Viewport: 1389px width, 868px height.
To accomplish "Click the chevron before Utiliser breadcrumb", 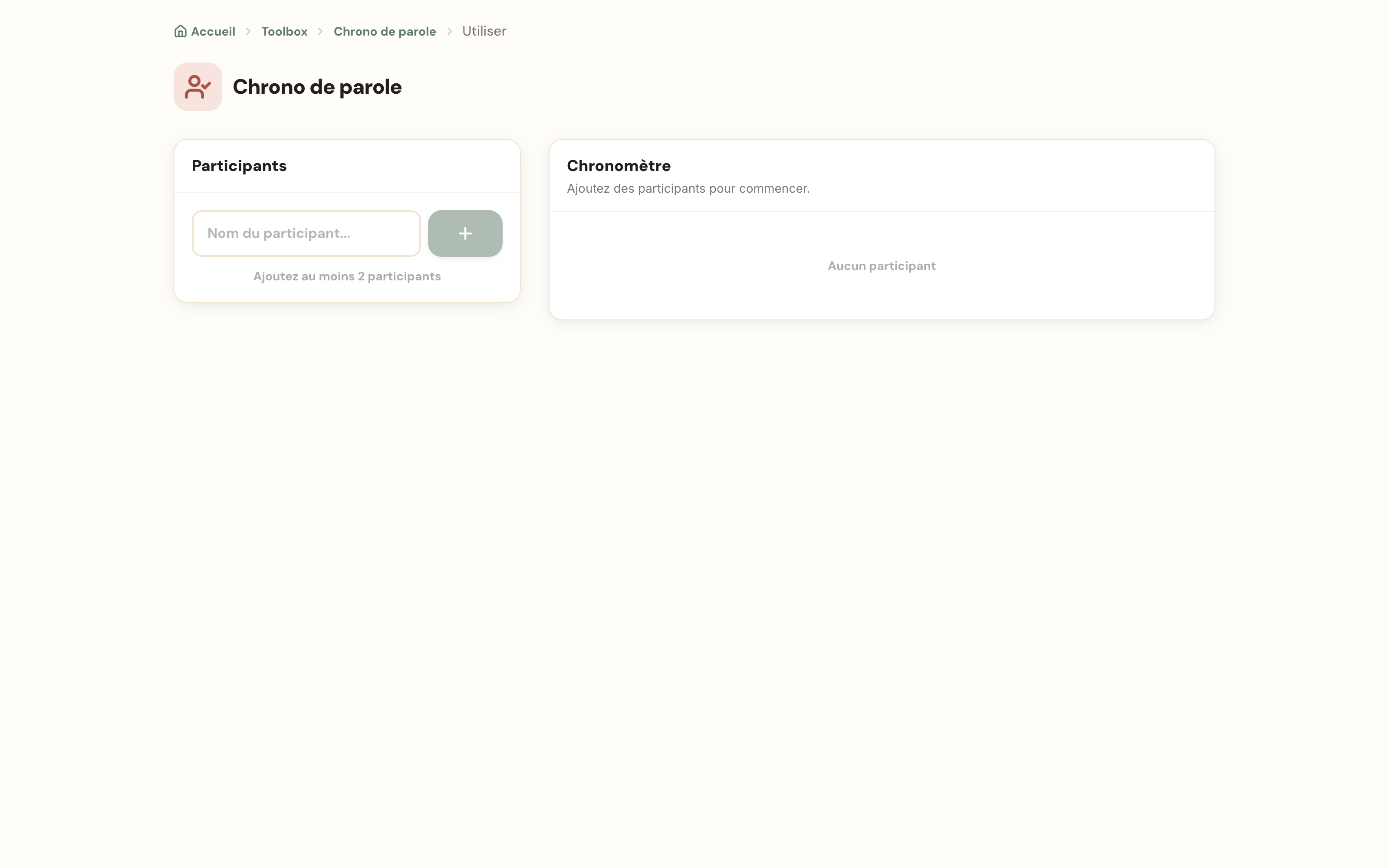I will 449,31.
